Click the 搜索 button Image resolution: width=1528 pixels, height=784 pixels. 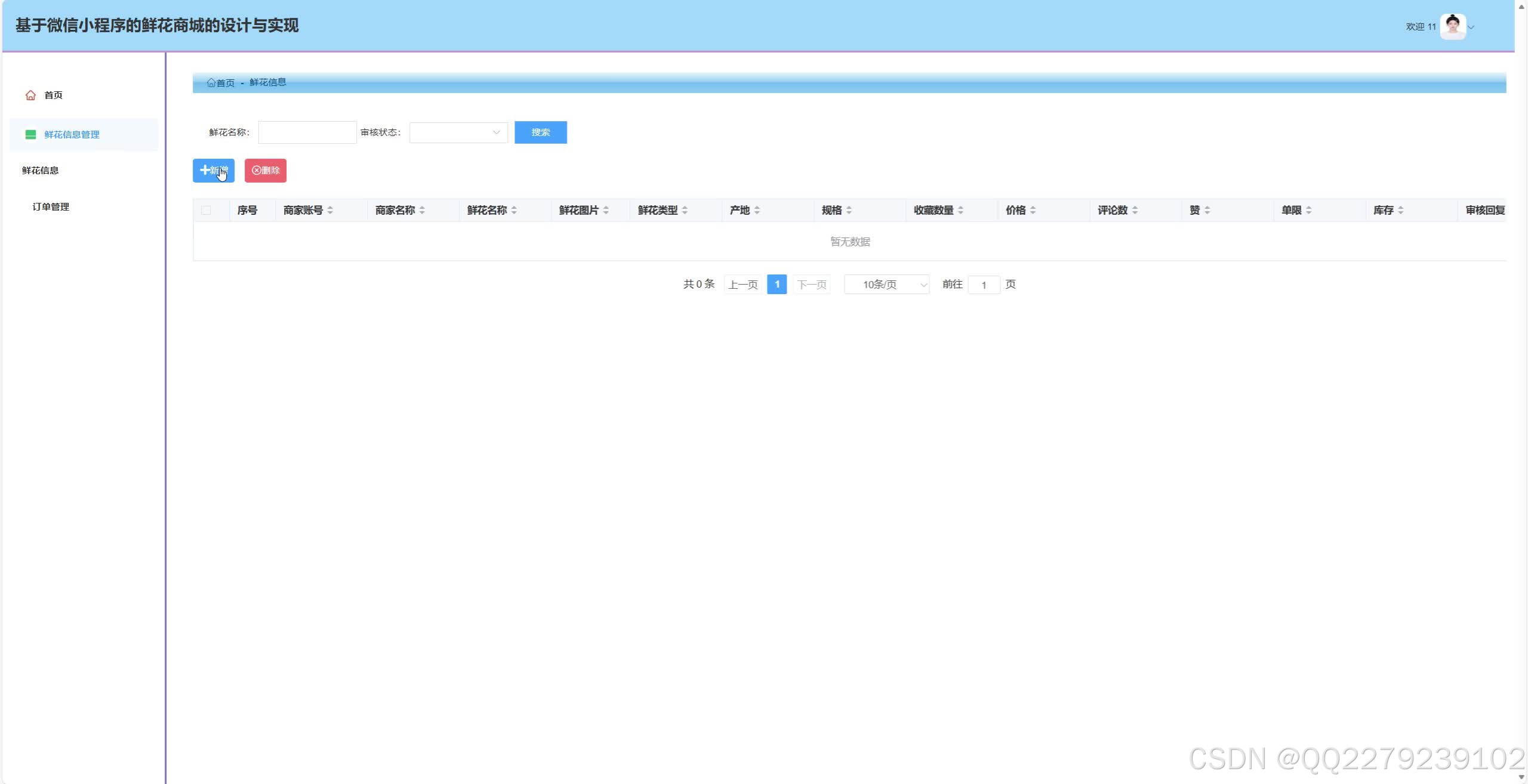[x=540, y=132]
